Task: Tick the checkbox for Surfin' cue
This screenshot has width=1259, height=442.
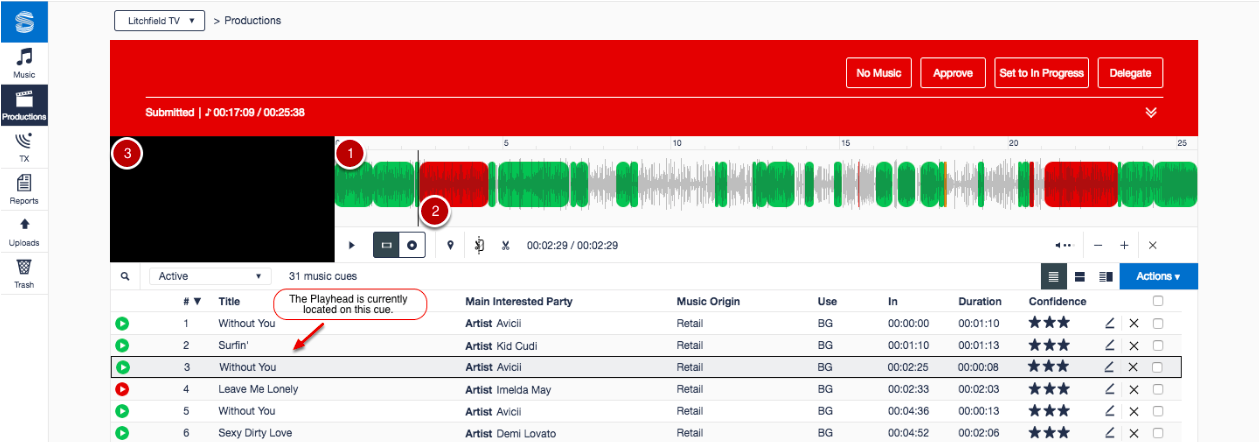Action: pyautogui.click(x=1158, y=345)
